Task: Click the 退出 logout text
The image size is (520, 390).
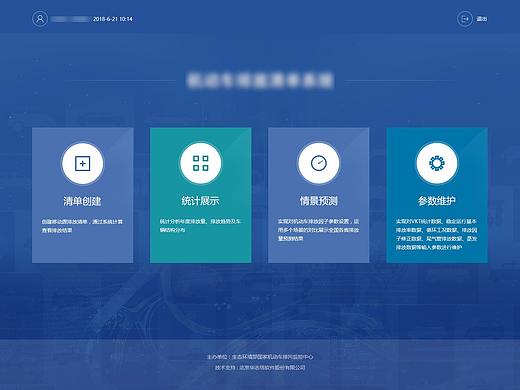Action: [x=482, y=19]
